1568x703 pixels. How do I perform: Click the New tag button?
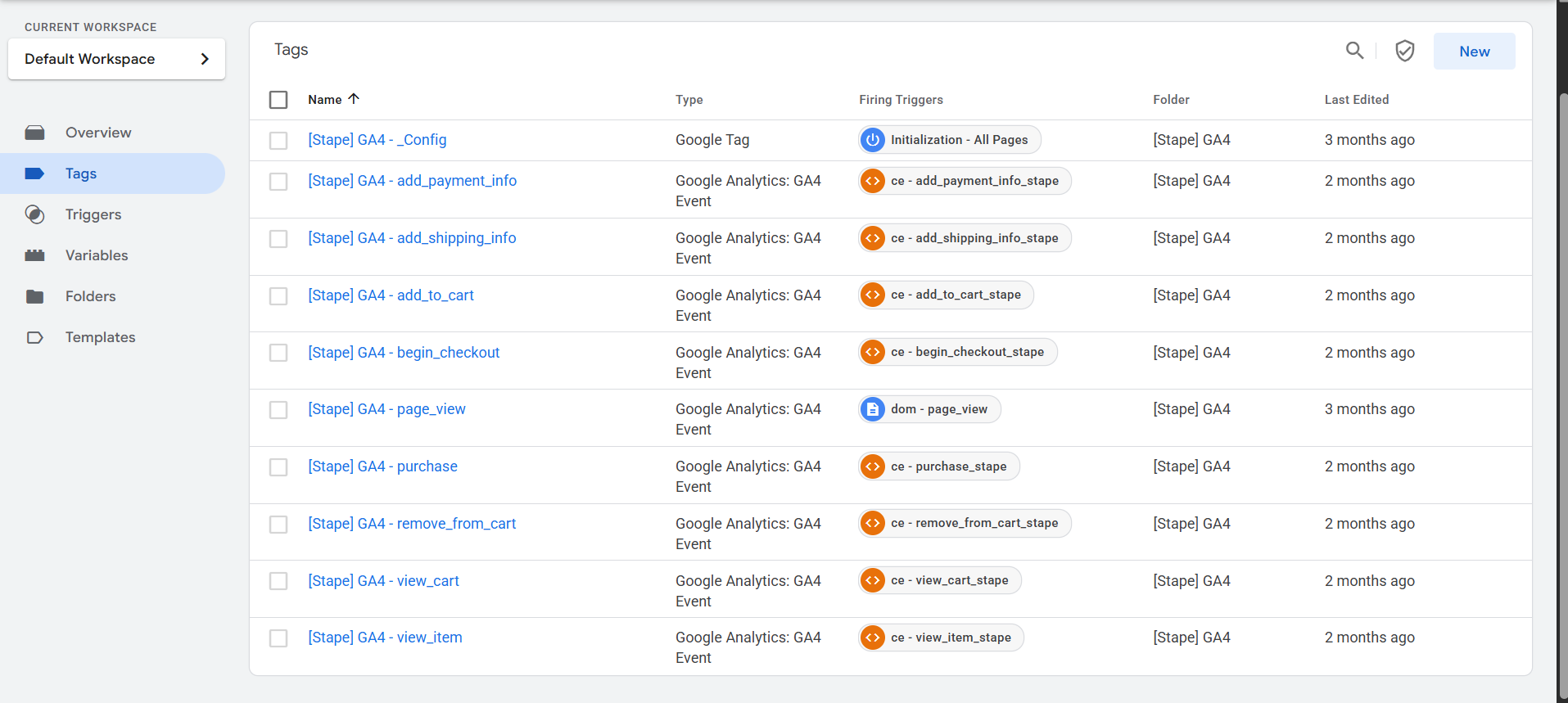[1474, 52]
